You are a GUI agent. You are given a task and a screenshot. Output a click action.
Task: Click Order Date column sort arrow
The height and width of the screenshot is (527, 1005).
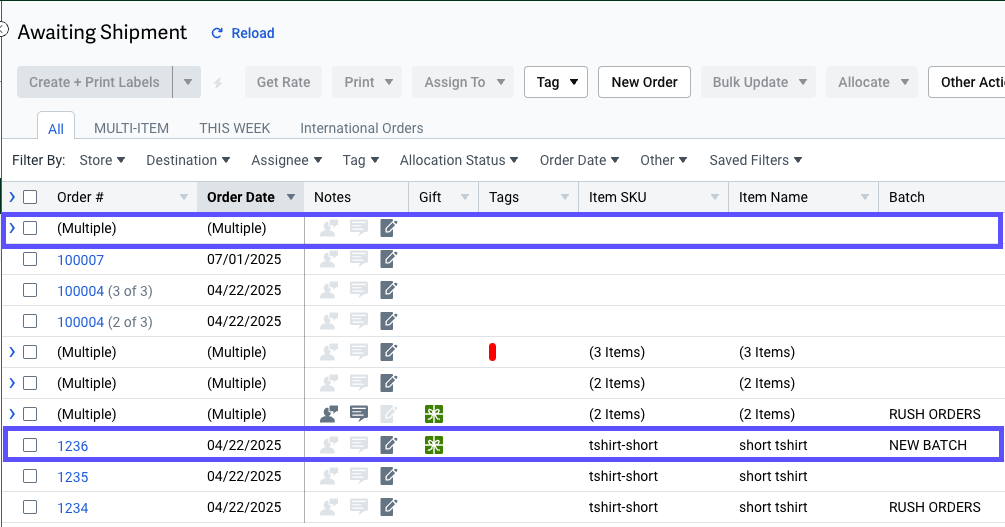tap(291, 197)
